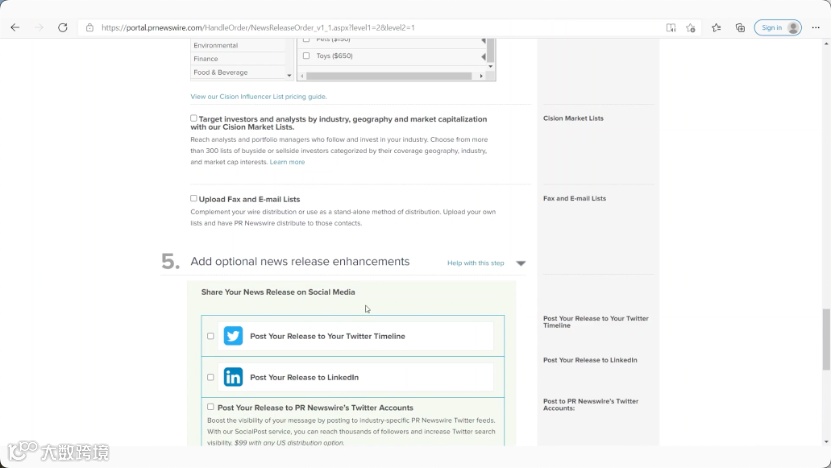The height and width of the screenshot is (468, 832).
Task: Open the Collections icon
Action: [x=740, y=28]
